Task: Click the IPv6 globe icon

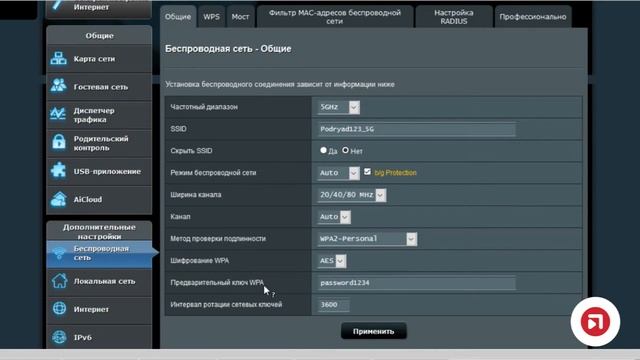Action: click(x=59, y=337)
